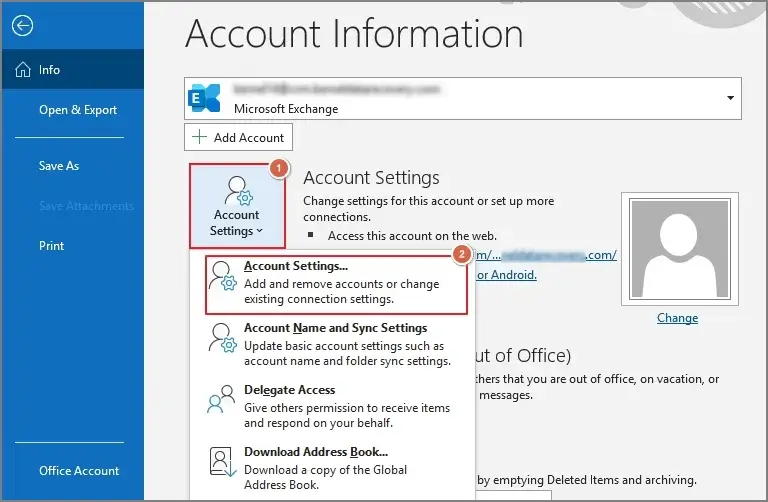Click the Download Address Book icon
The width and height of the screenshot is (768, 502).
(x=223, y=461)
